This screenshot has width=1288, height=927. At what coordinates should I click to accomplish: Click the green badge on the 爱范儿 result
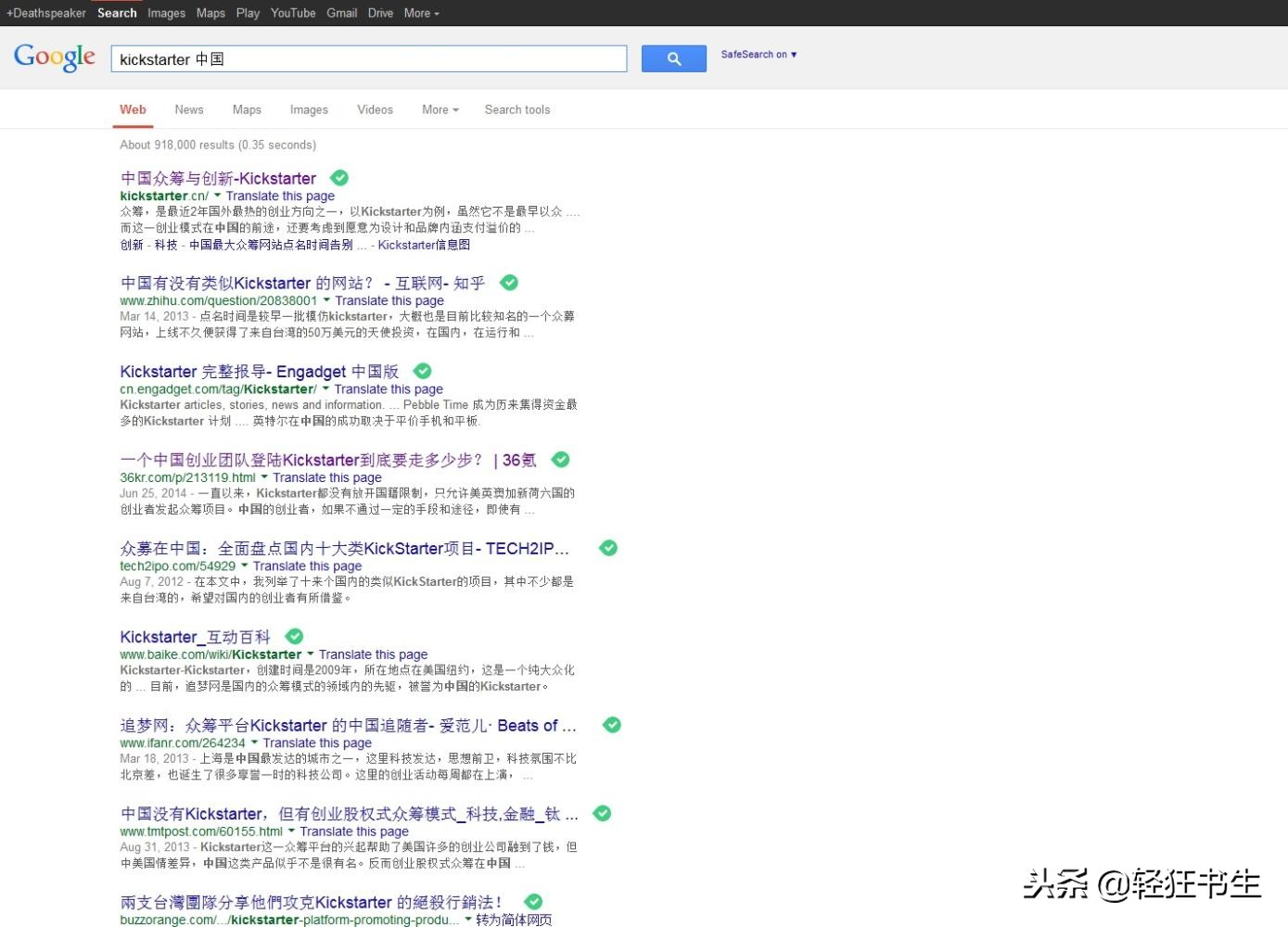point(611,725)
